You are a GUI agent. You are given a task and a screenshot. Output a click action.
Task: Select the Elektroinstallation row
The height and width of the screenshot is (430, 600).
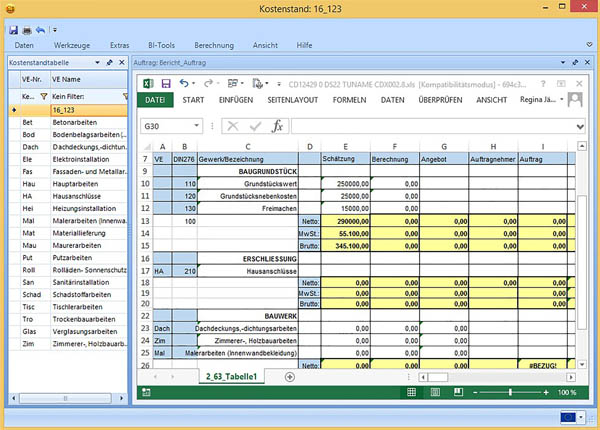tap(68, 159)
